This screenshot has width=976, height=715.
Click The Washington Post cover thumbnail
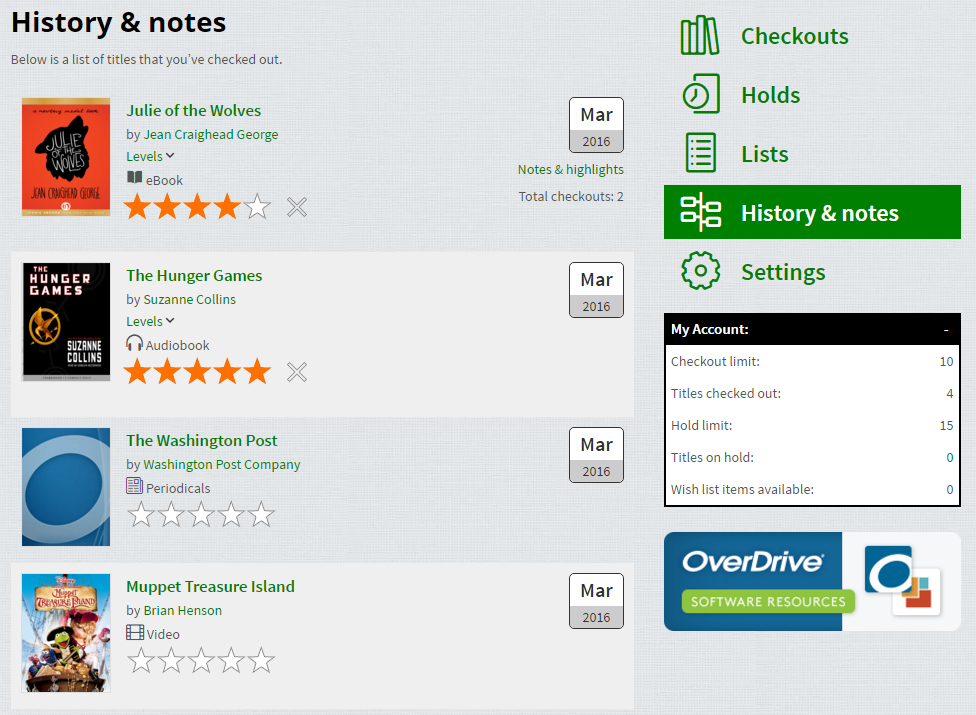coord(66,487)
